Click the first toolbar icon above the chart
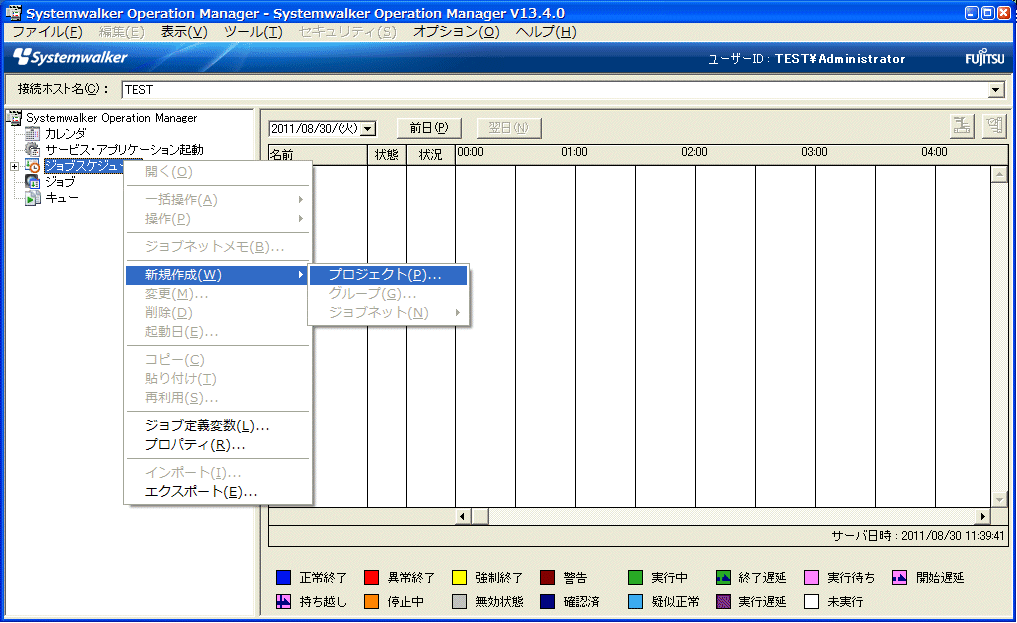The image size is (1017, 623). pyautogui.click(x=962, y=126)
